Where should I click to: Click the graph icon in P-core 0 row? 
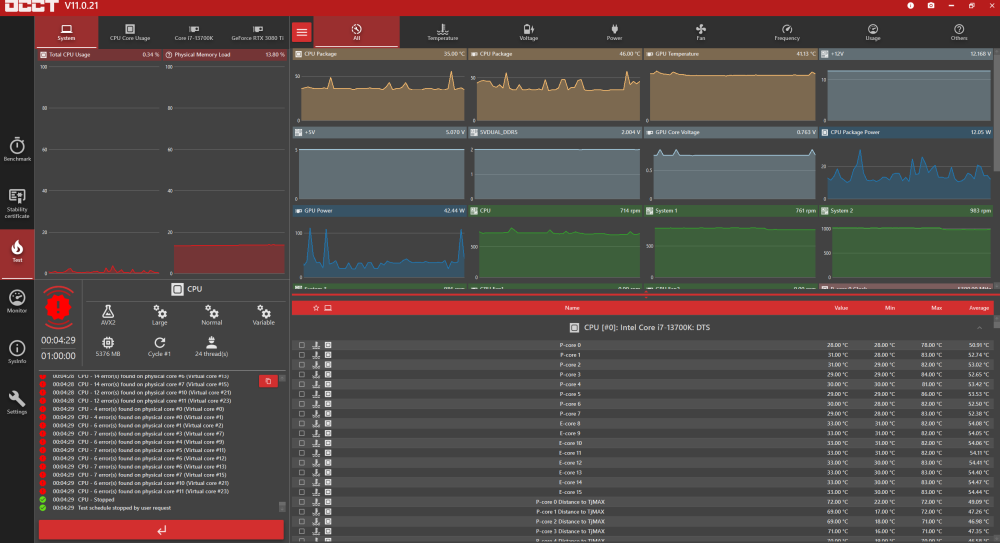point(316,345)
